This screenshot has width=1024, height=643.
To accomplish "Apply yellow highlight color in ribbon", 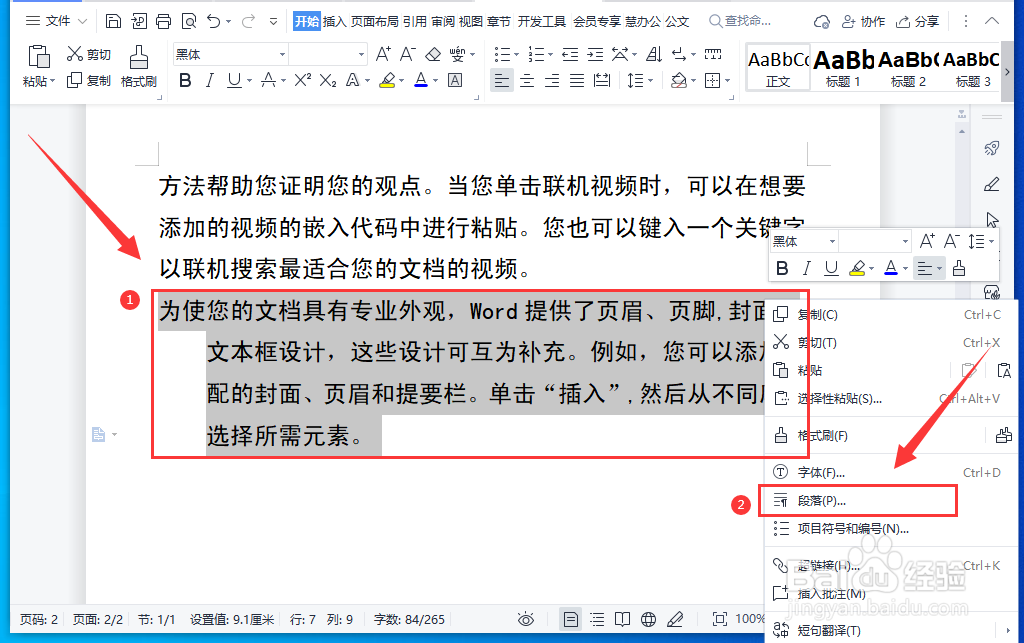I will 387,80.
